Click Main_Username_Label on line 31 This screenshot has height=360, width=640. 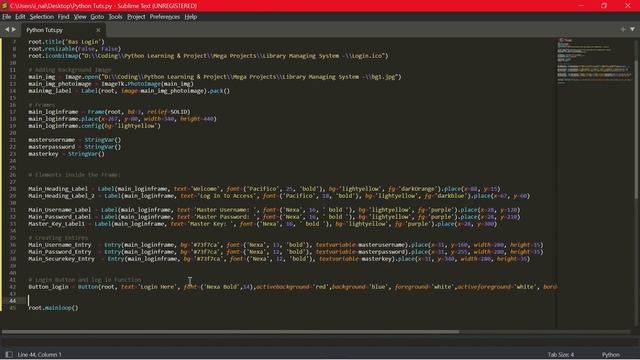pos(60,210)
